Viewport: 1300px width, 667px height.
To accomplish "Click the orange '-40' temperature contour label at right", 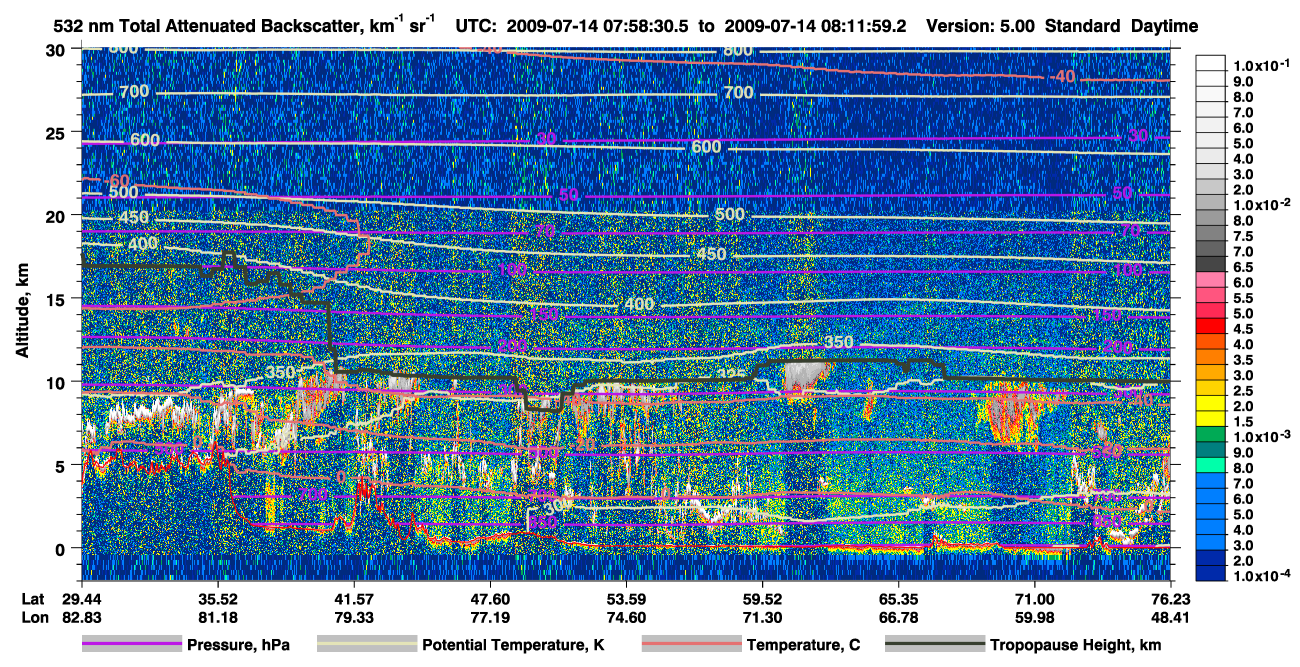I will tap(1063, 78).
